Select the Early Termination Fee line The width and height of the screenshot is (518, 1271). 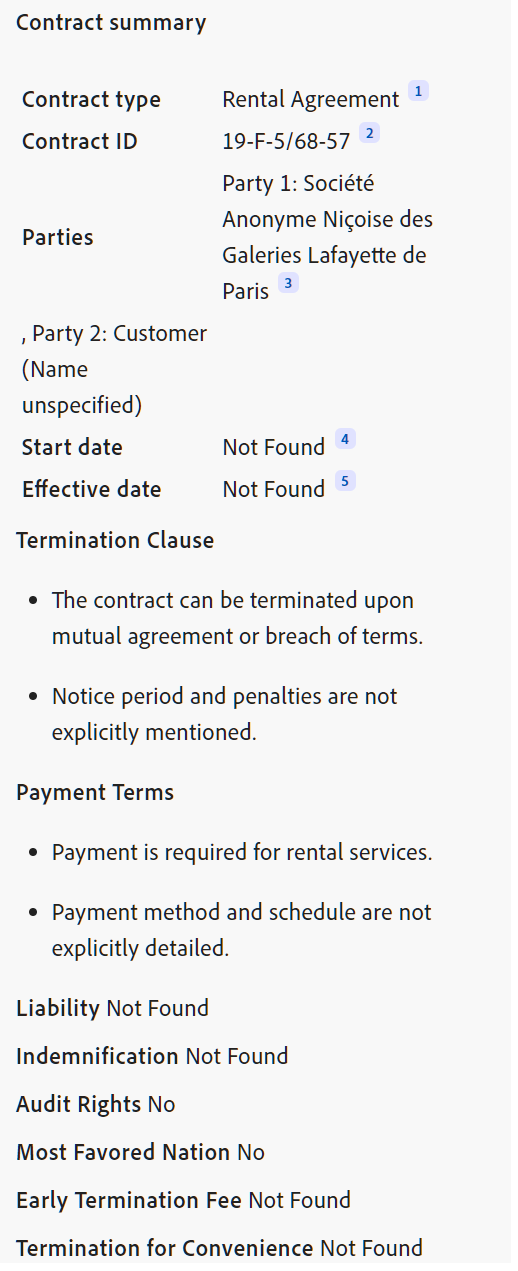(x=183, y=1200)
